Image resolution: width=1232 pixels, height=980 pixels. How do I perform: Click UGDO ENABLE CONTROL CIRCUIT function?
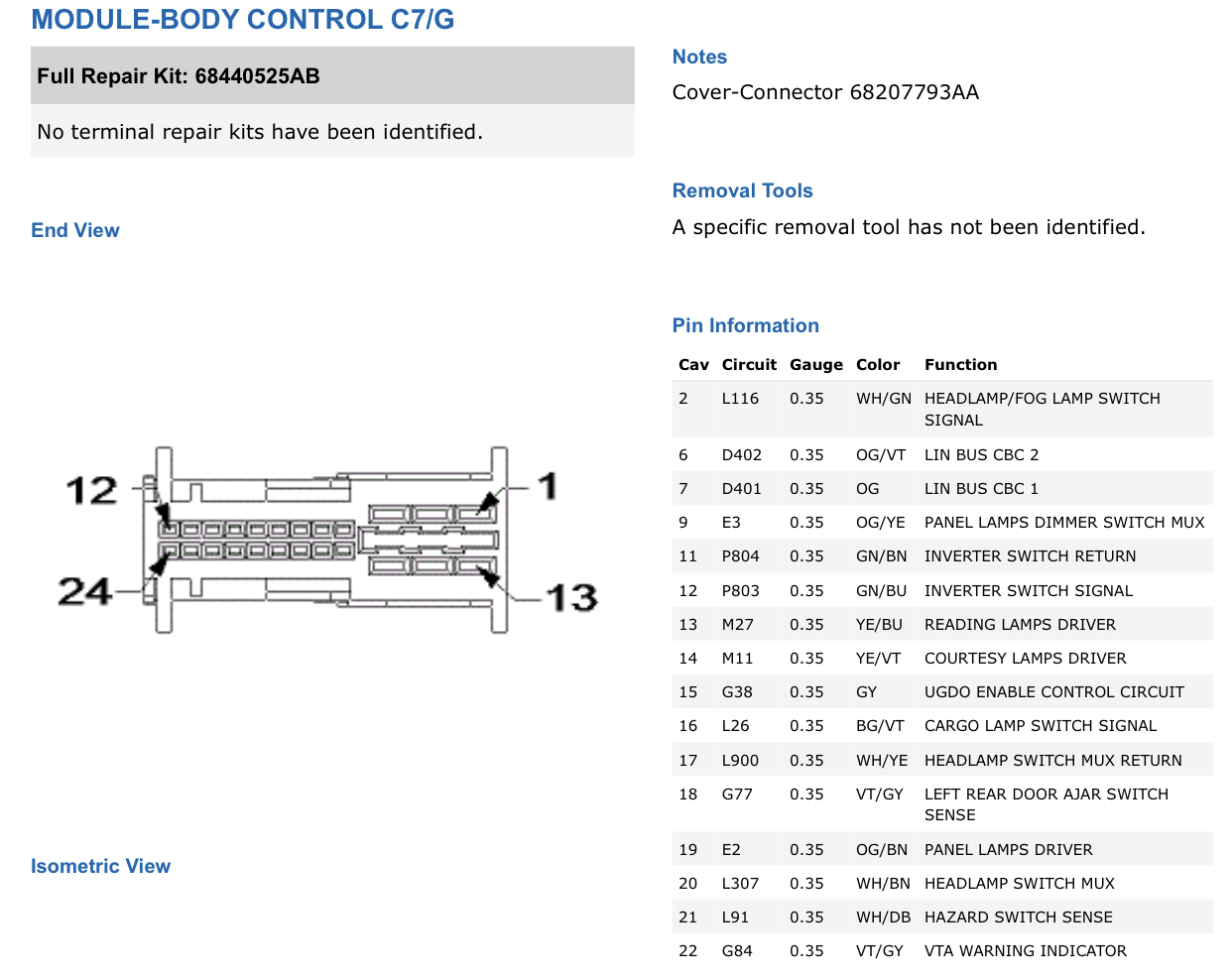pos(1054,692)
